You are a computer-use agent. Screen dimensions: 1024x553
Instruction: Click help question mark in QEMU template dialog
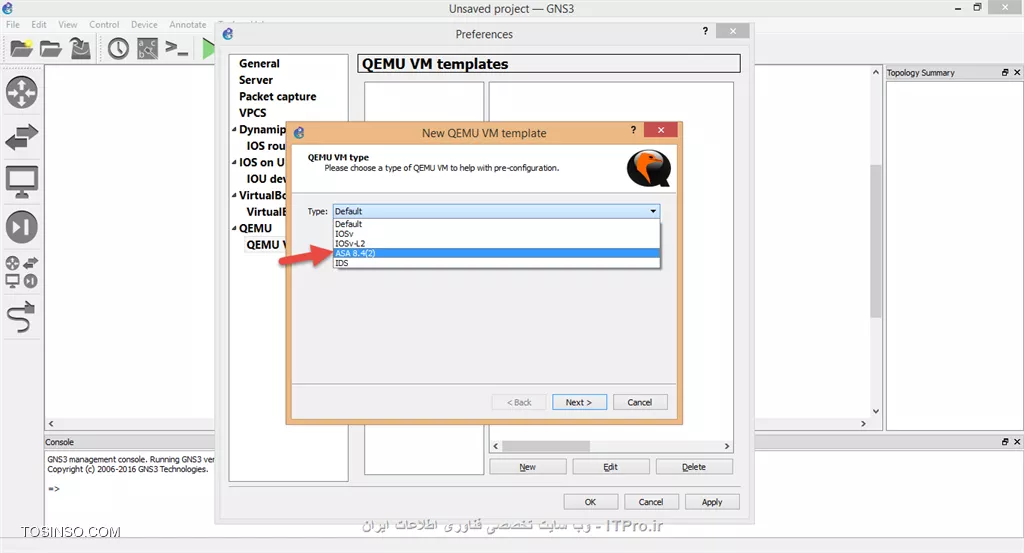633,130
